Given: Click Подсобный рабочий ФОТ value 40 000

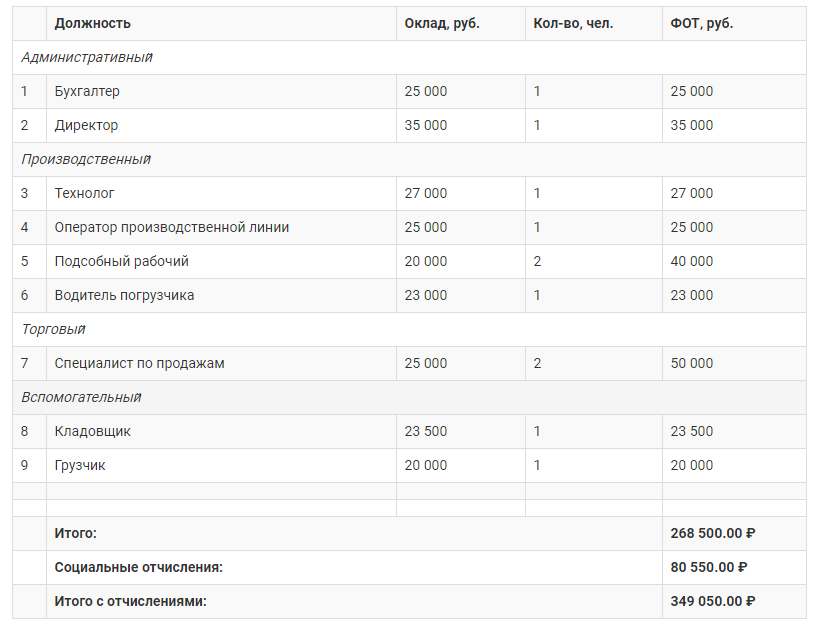Looking at the screenshot, I should point(734,261).
